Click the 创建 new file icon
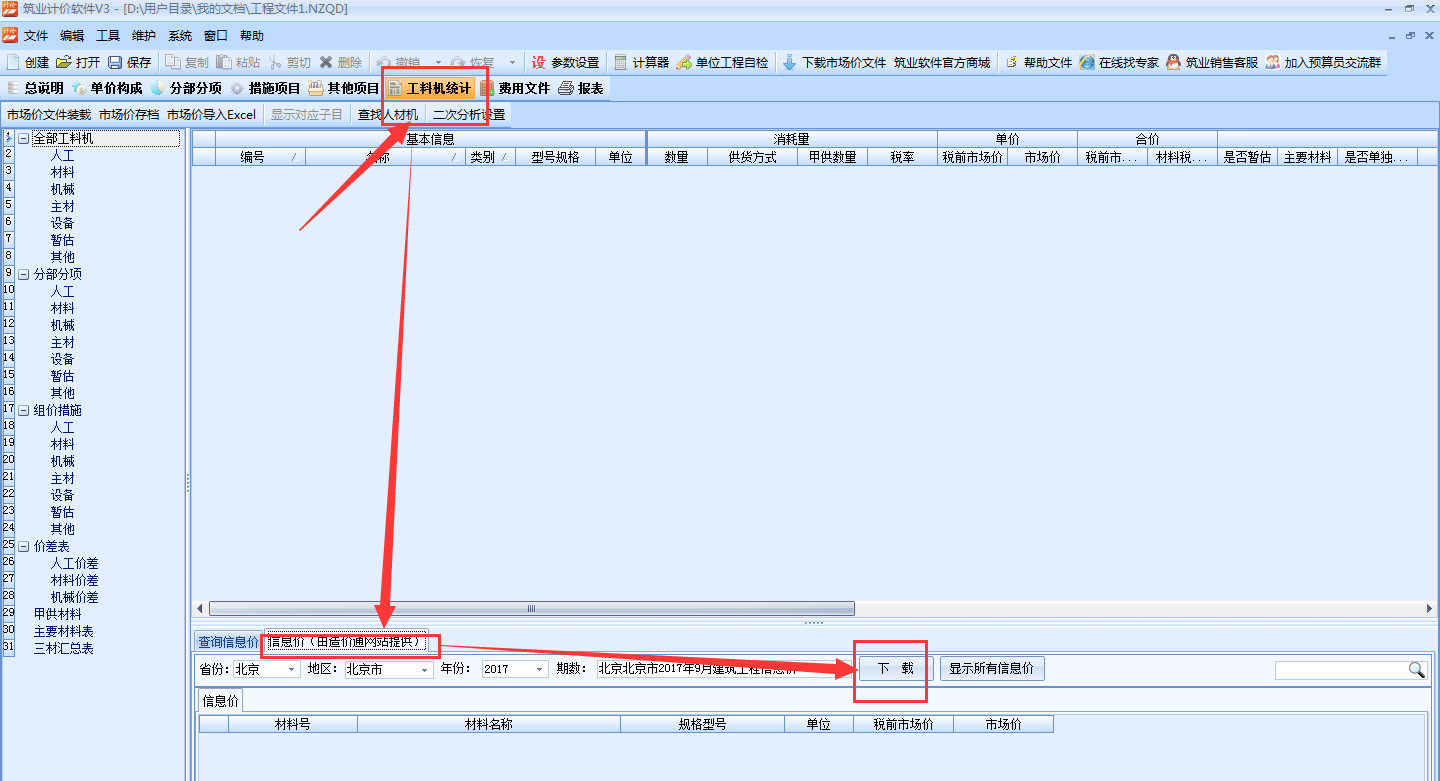1440x781 pixels. pyautogui.click(x=13, y=62)
